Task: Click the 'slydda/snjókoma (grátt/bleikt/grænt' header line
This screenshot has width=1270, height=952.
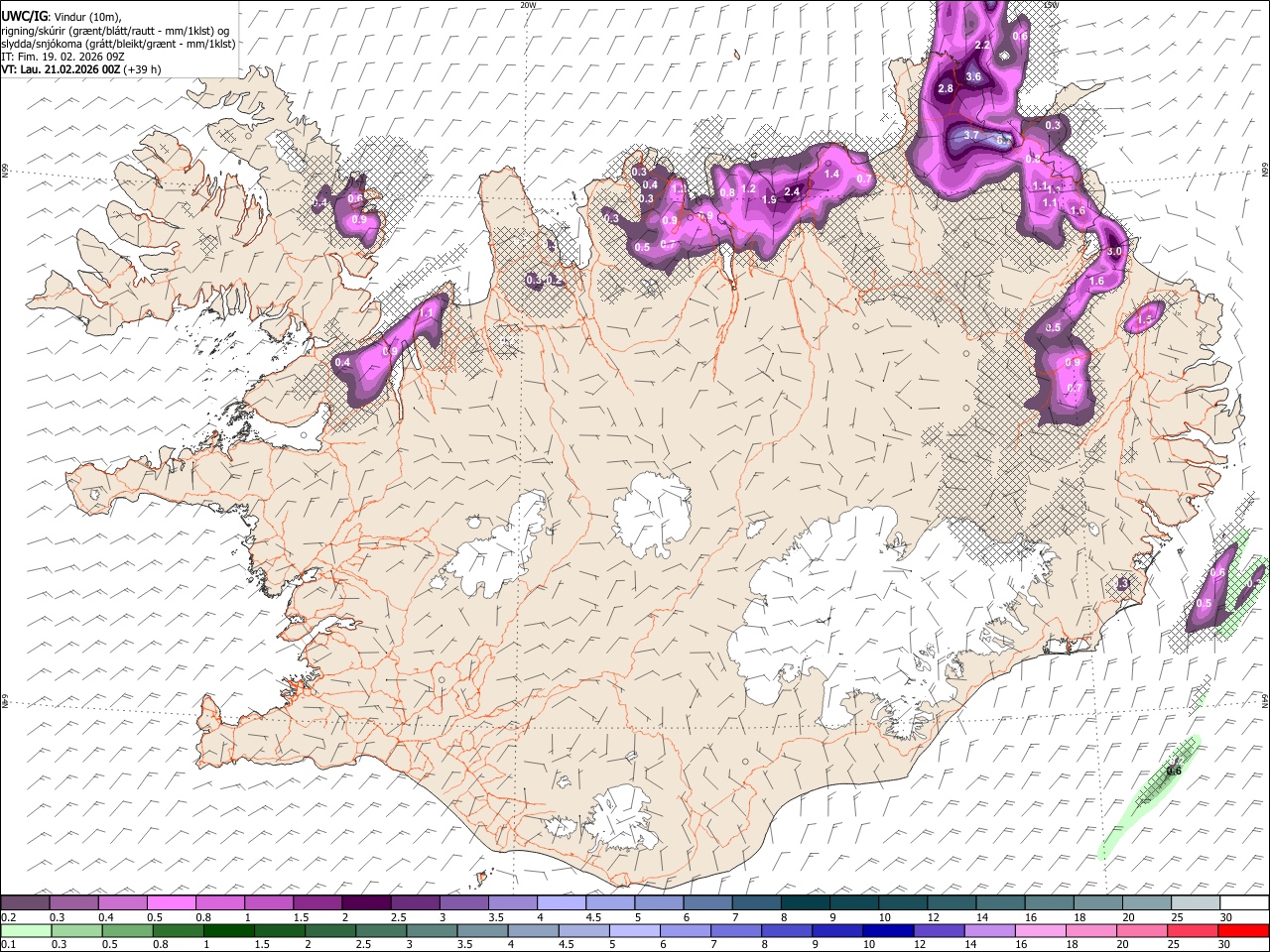Action: [118, 44]
